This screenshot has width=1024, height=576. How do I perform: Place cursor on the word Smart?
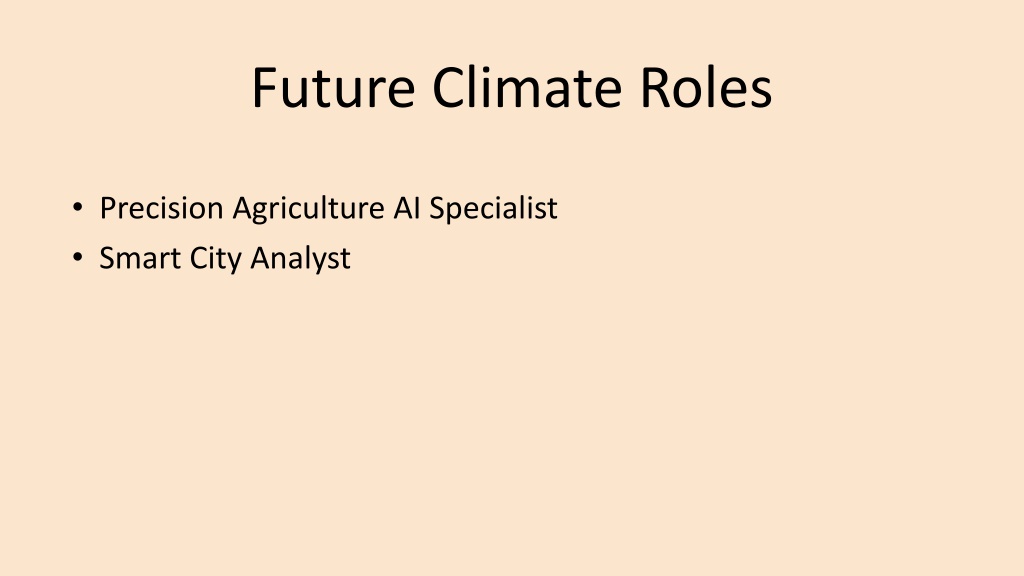[136, 258]
